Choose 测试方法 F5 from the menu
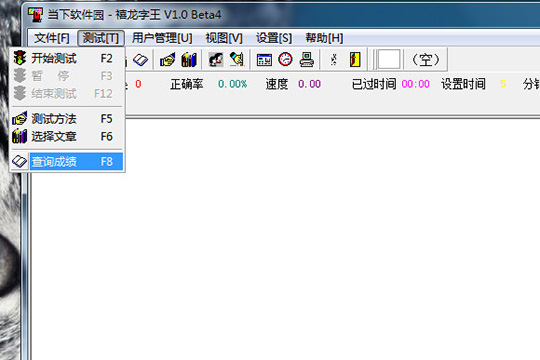This screenshot has width=540, height=360. coord(67,119)
